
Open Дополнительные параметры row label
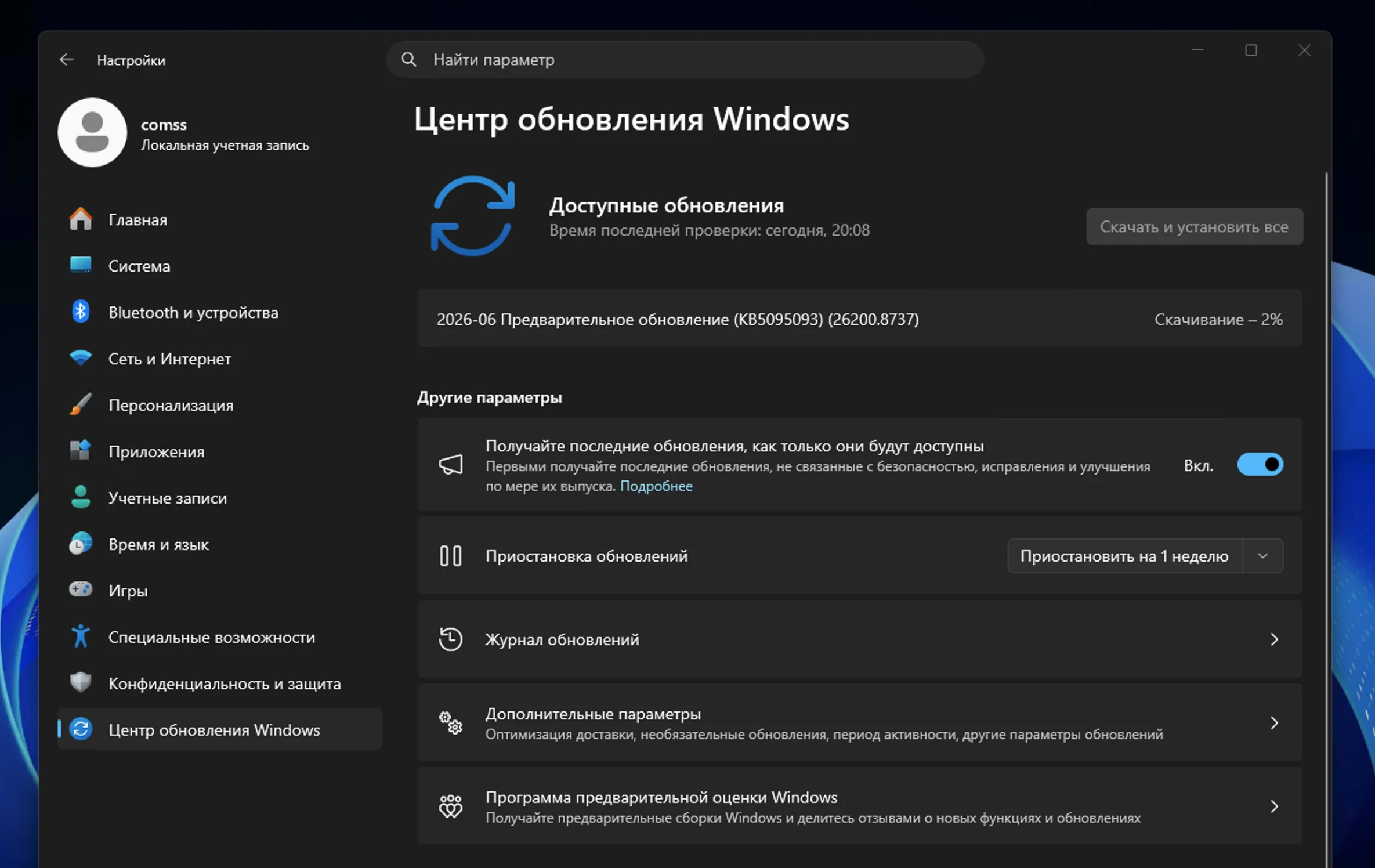[x=593, y=714]
